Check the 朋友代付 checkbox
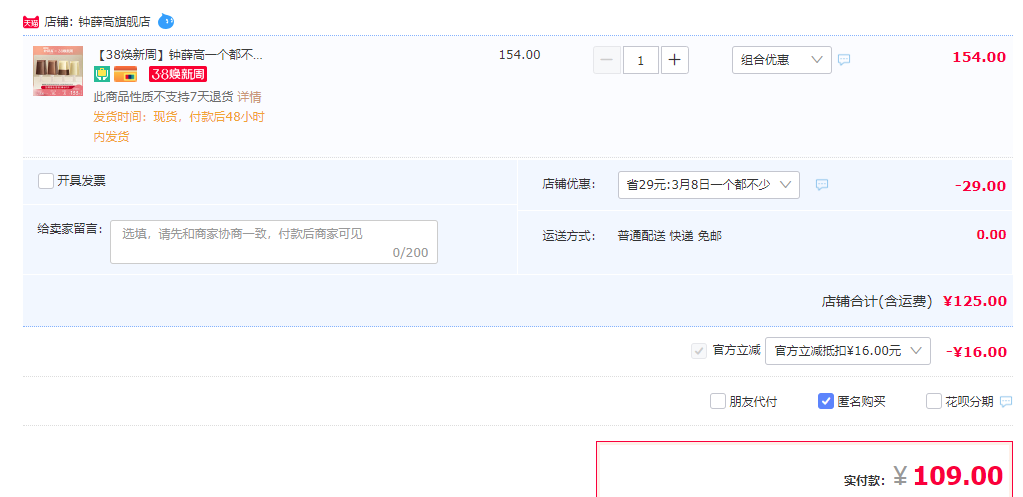Image resolution: width=1023 pixels, height=497 pixels. (x=718, y=401)
